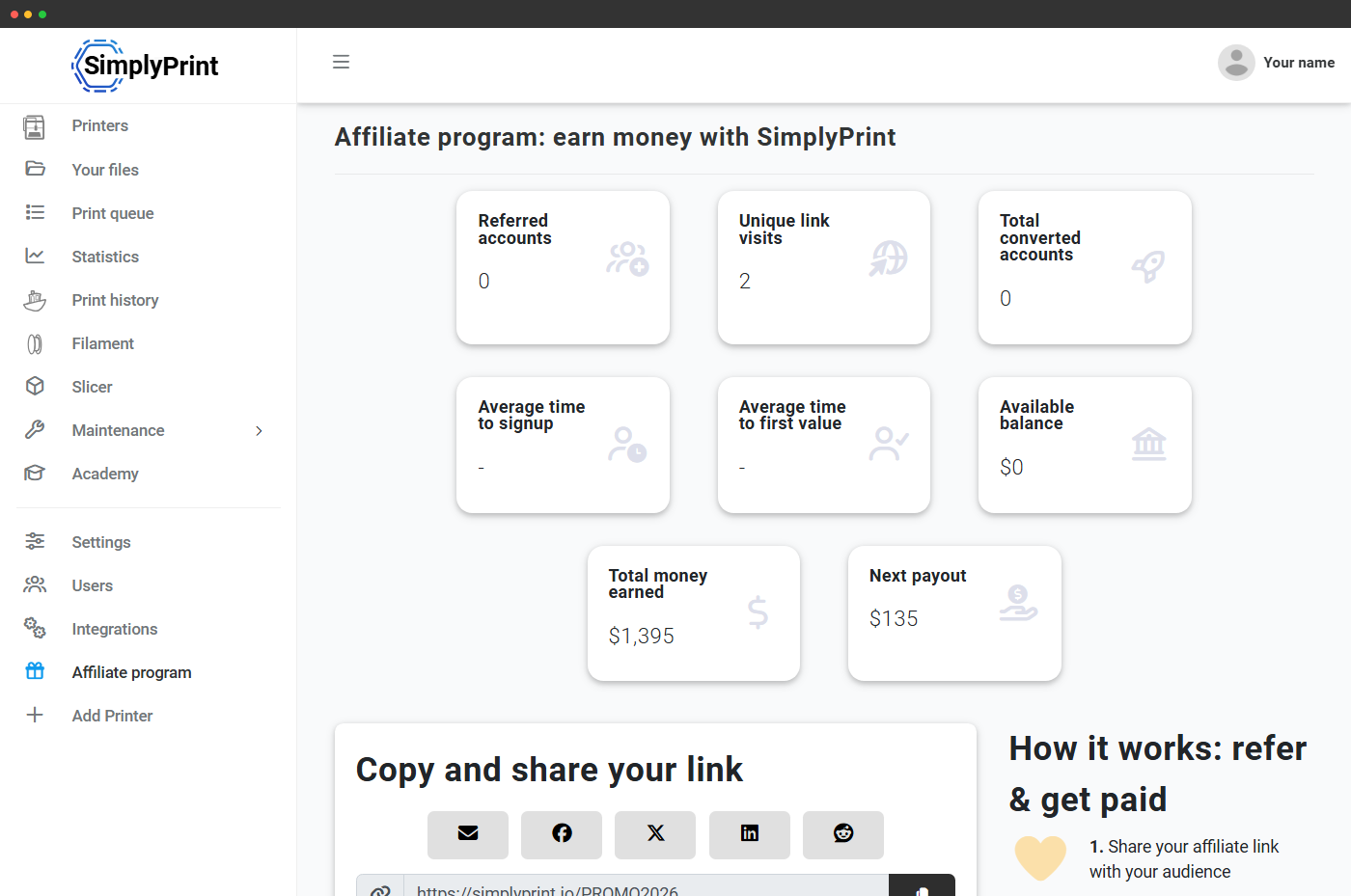This screenshot has height=896, width=1351.
Task: Share link on LinkedIn
Action: coord(750,834)
